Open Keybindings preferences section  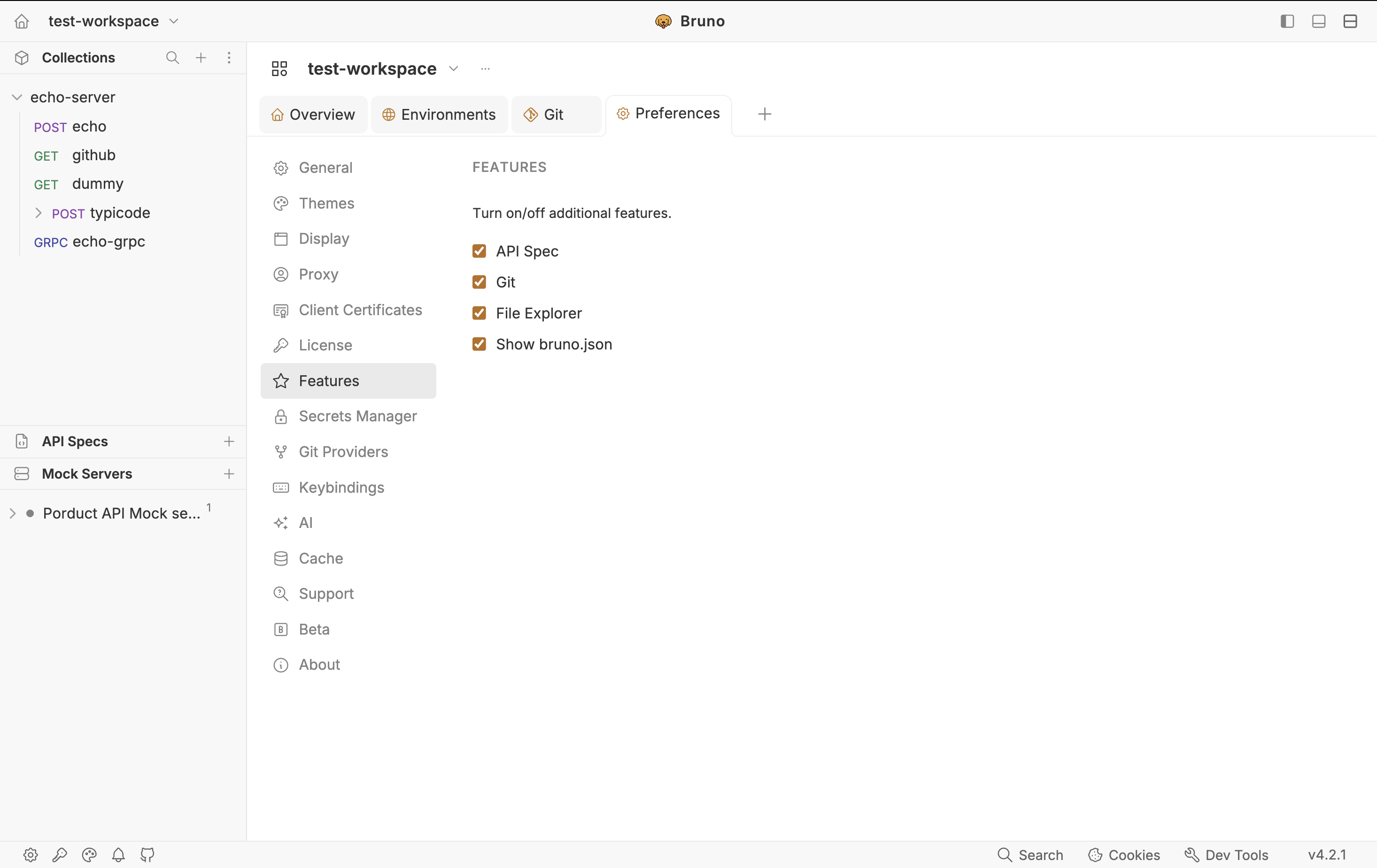pos(348,487)
